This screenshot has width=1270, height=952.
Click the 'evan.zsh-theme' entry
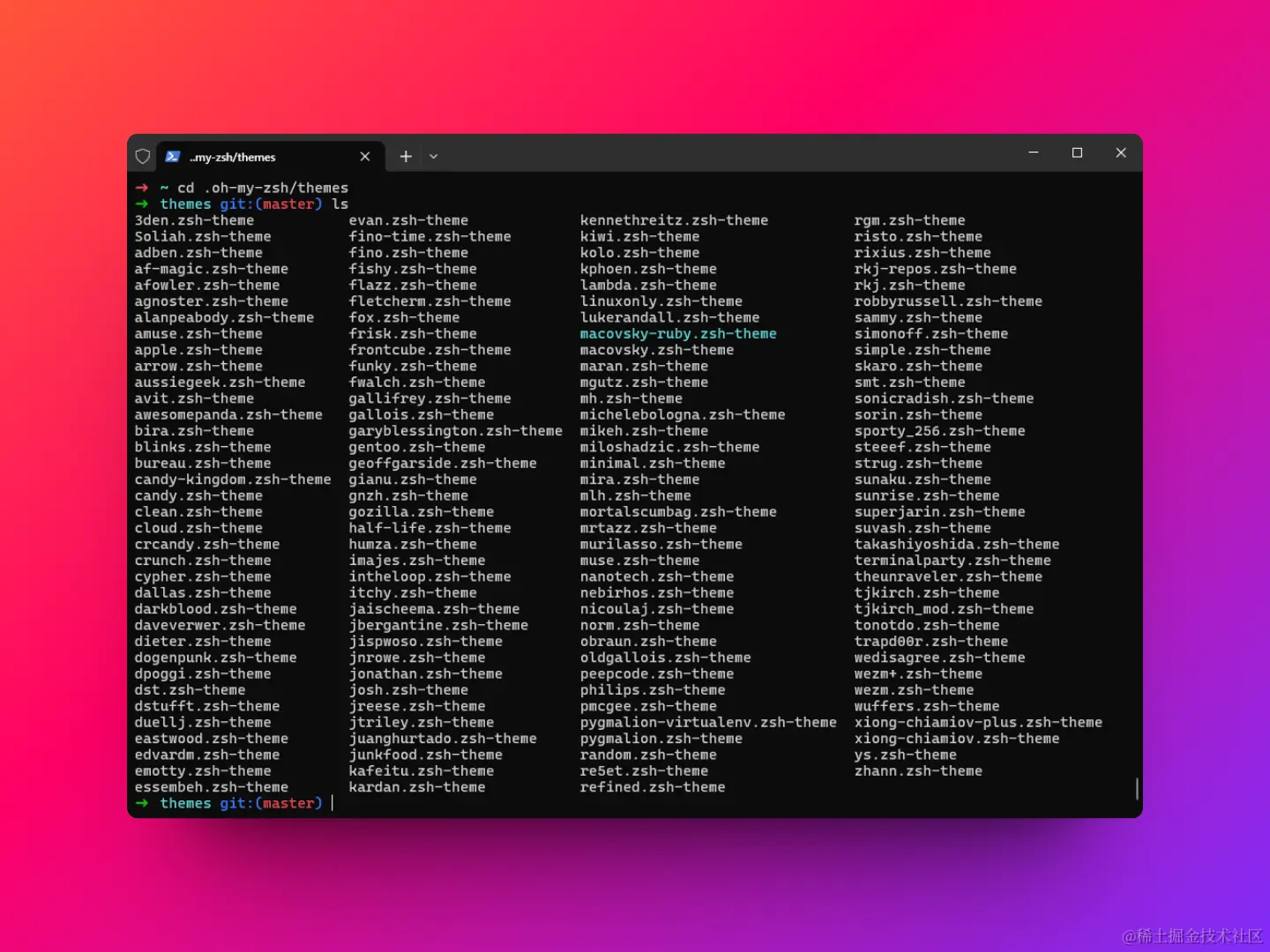click(x=408, y=220)
